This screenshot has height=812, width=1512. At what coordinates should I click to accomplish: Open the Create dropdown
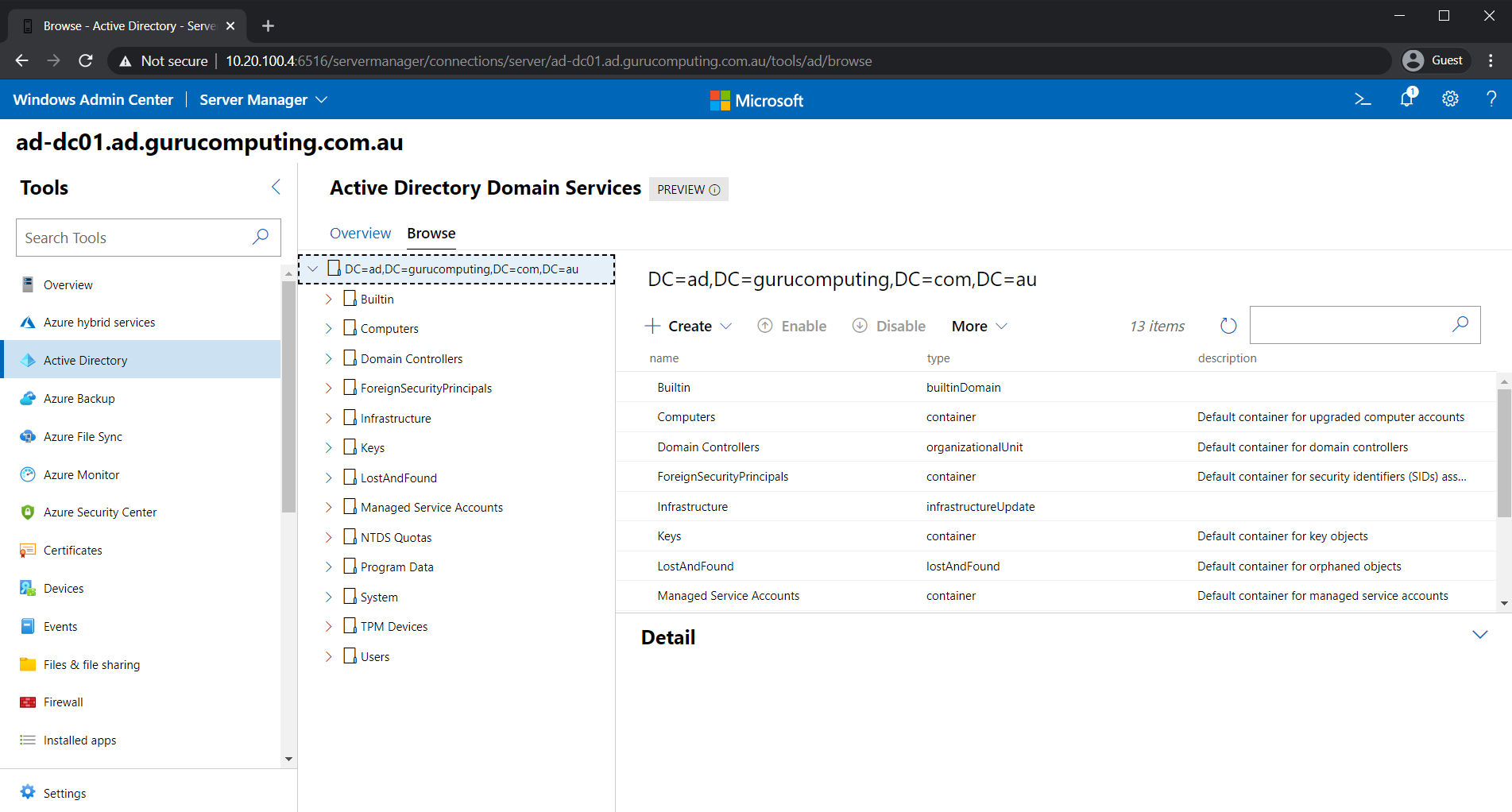point(688,326)
